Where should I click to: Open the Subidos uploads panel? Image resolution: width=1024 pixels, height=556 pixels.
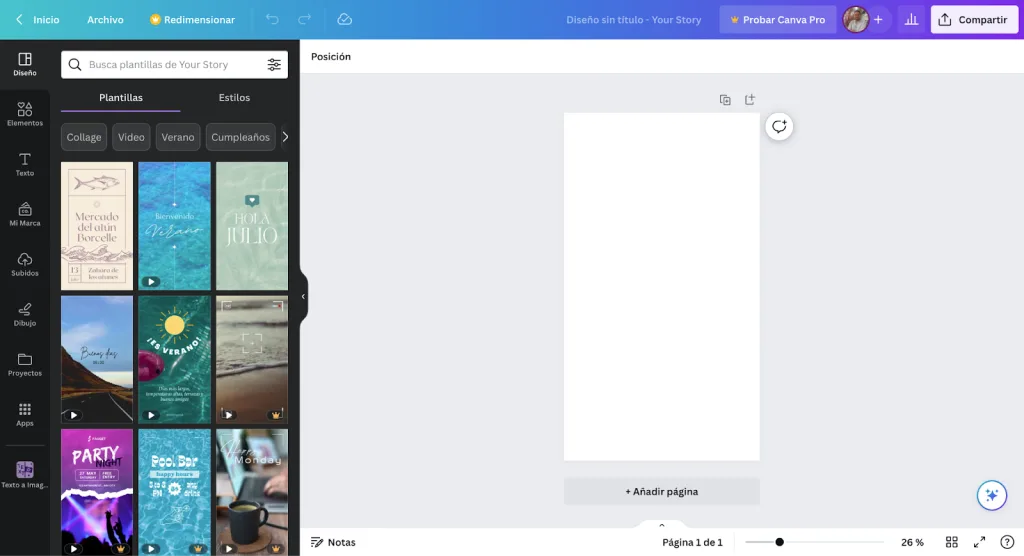tap(25, 265)
